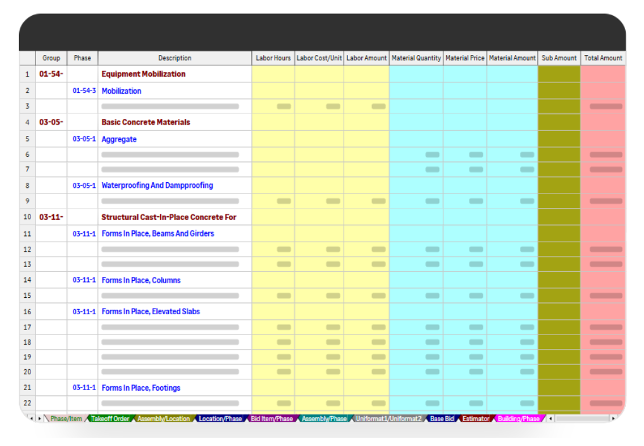Select the Group column header
The height and width of the screenshot is (446, 644).
click(51, 58)
